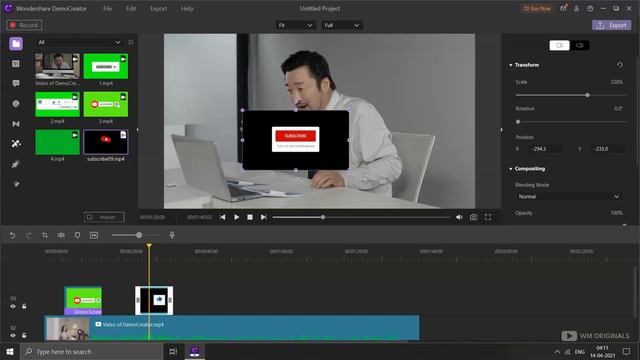Screen dimensions: 640x360
Task: Select the 3.mp4 media thumbnail
Action: click(106, 104)
